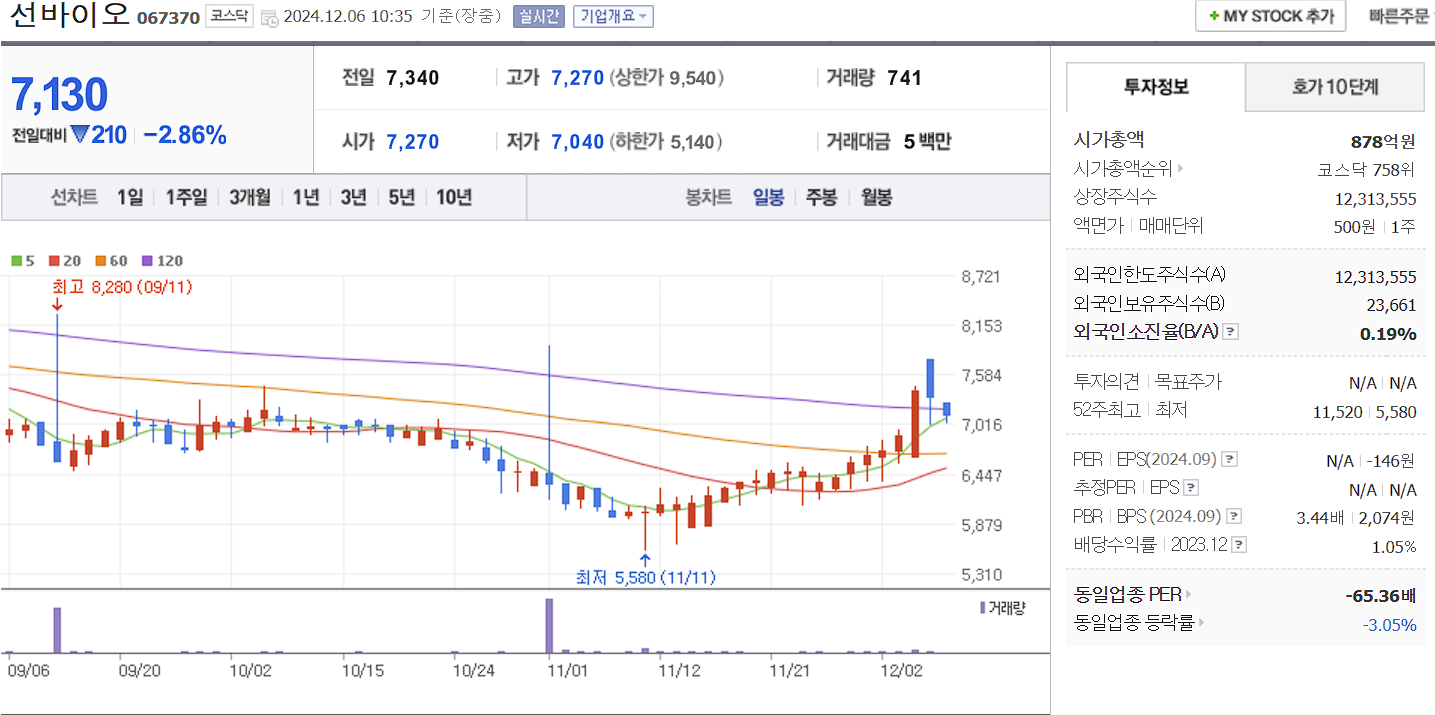
Task: Open the 시가총액순위 link
Action: pyautogui.click(x=1128, y=169)
